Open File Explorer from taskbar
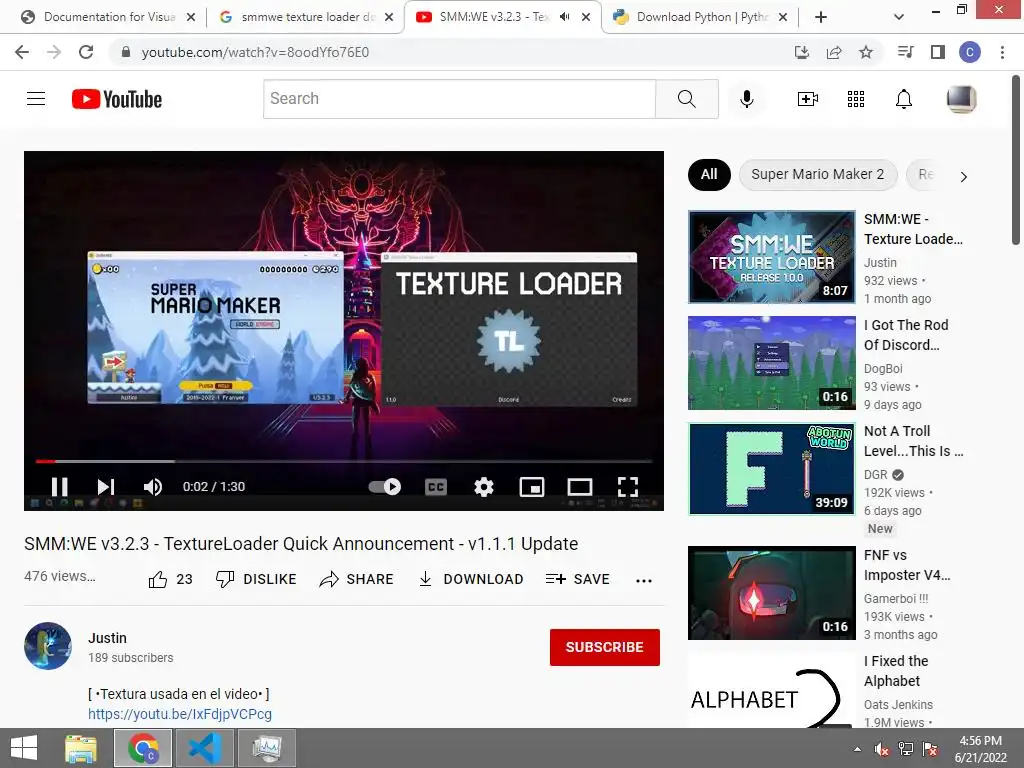 80,748
